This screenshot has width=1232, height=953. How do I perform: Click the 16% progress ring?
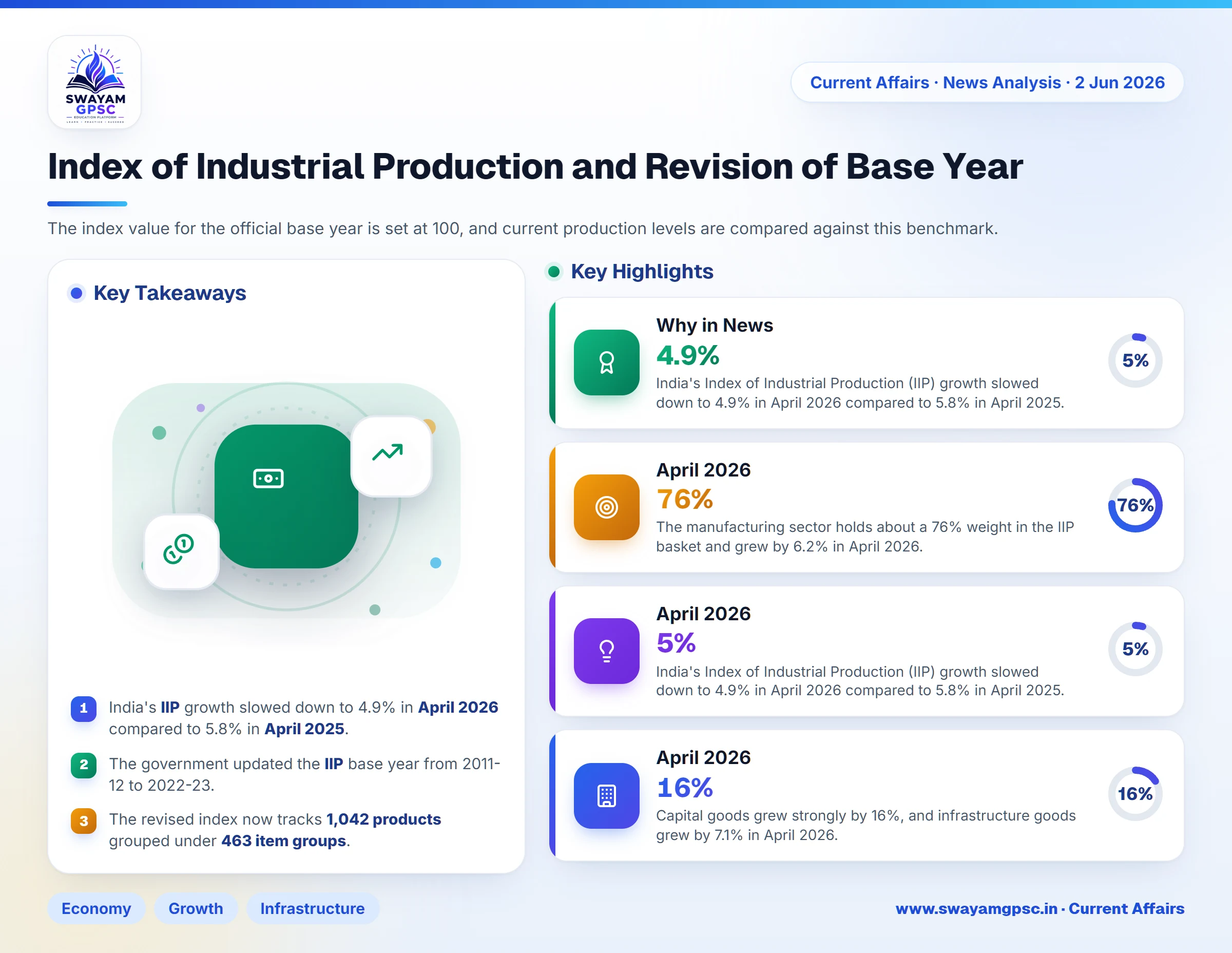pyautogui.click(x=1135, y=793)
